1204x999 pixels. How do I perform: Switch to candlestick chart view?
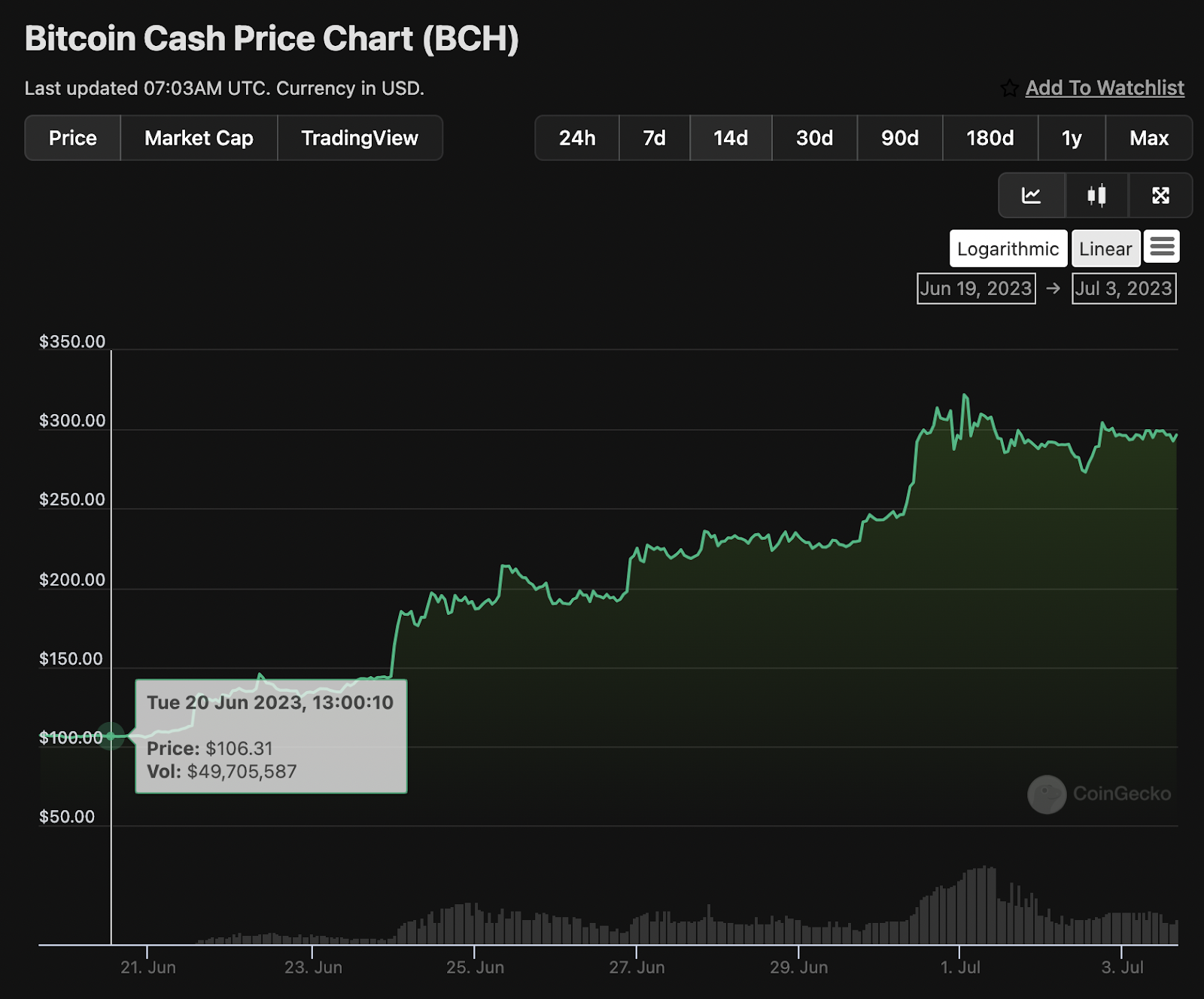[x=1096, y=195]
